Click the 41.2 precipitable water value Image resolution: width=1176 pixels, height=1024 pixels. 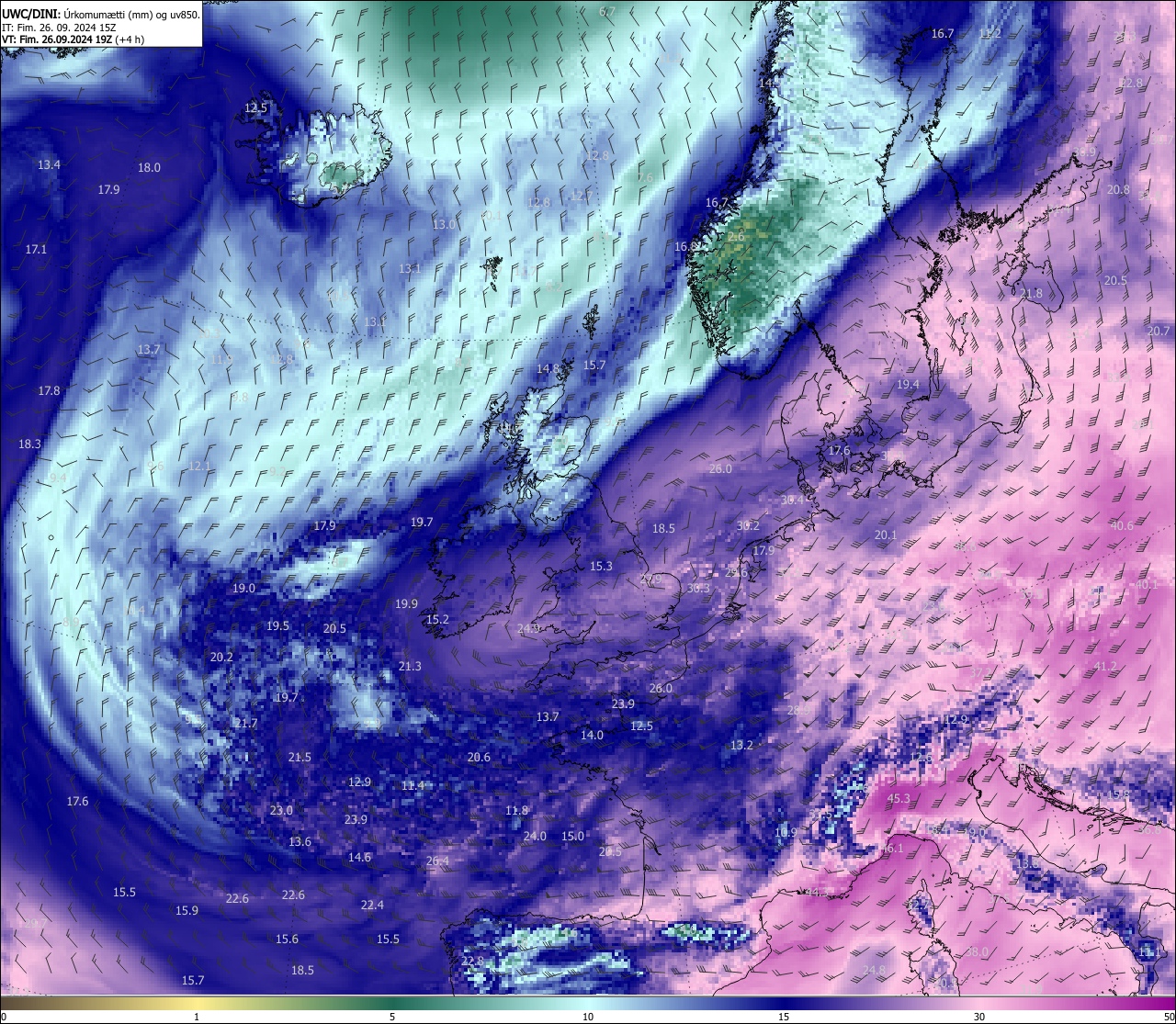(1105, 666)
